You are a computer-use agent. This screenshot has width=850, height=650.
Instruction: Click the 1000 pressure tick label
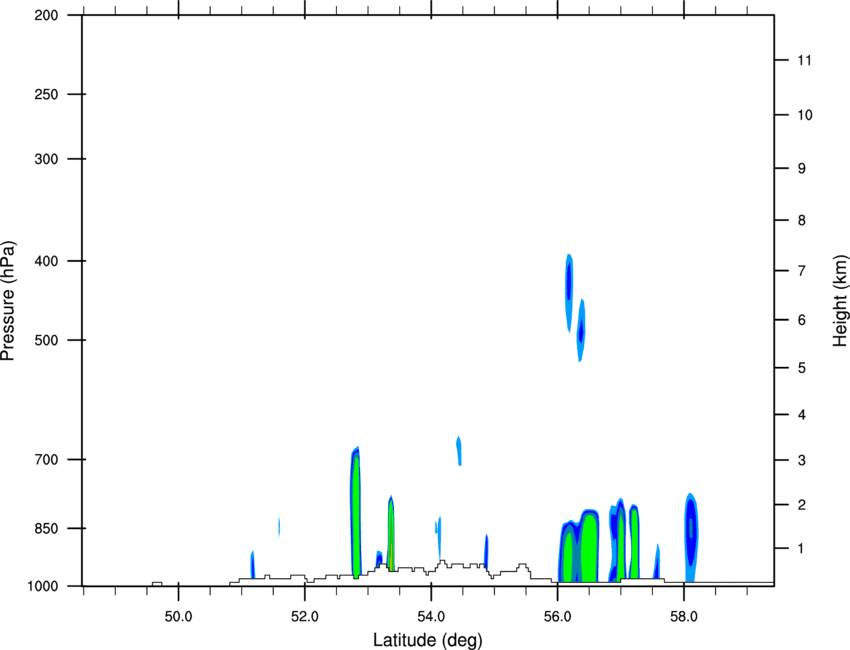[x=43, y=586]
